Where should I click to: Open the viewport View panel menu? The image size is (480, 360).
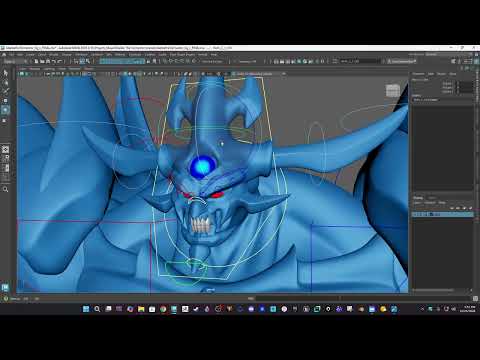[x=23, y=69]
